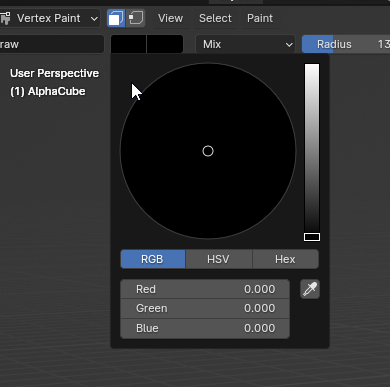
Task: Enable vertex selection masking icon
Action: click(x=136, y=18)
